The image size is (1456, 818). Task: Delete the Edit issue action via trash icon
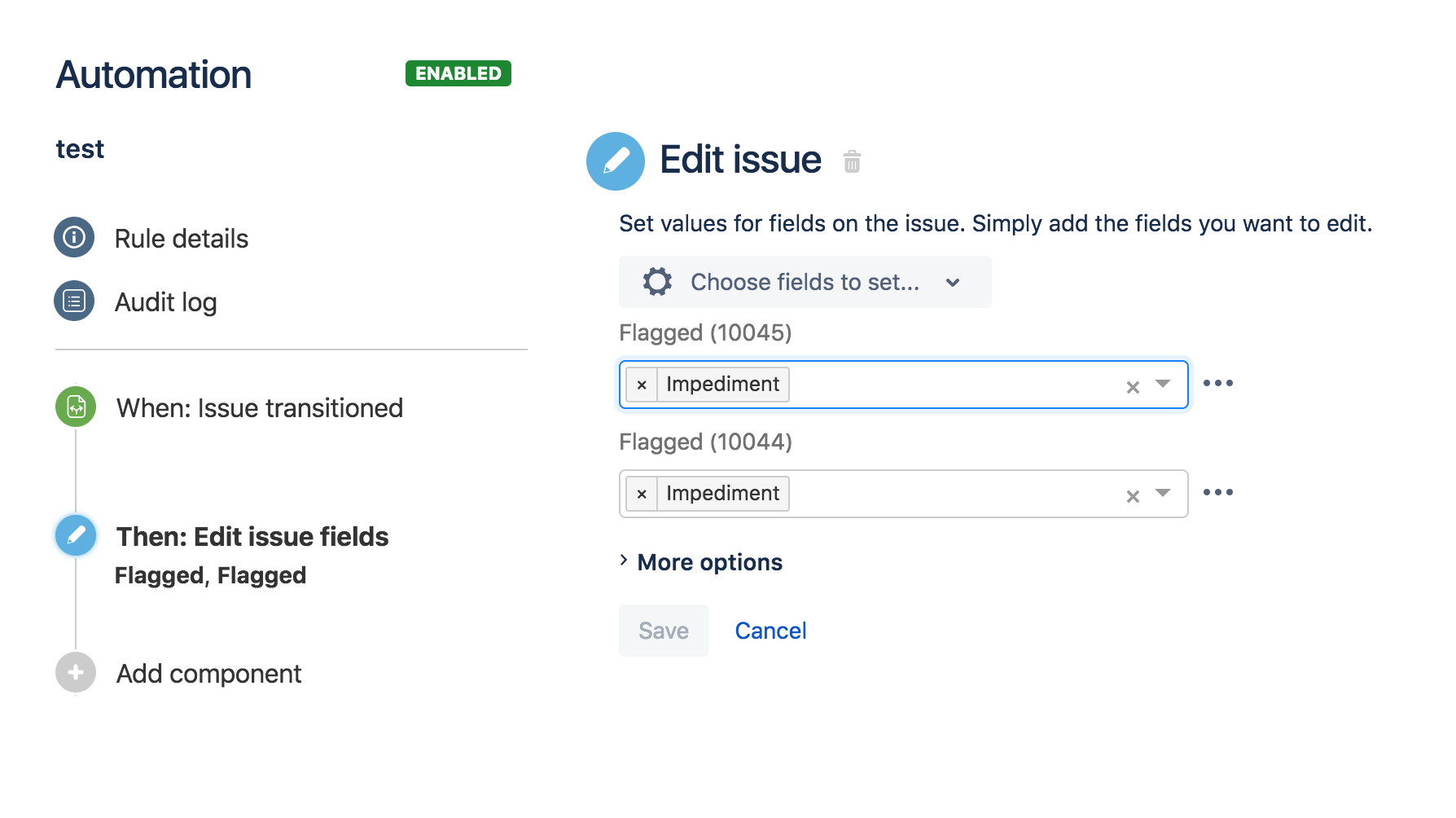point(852,162)
